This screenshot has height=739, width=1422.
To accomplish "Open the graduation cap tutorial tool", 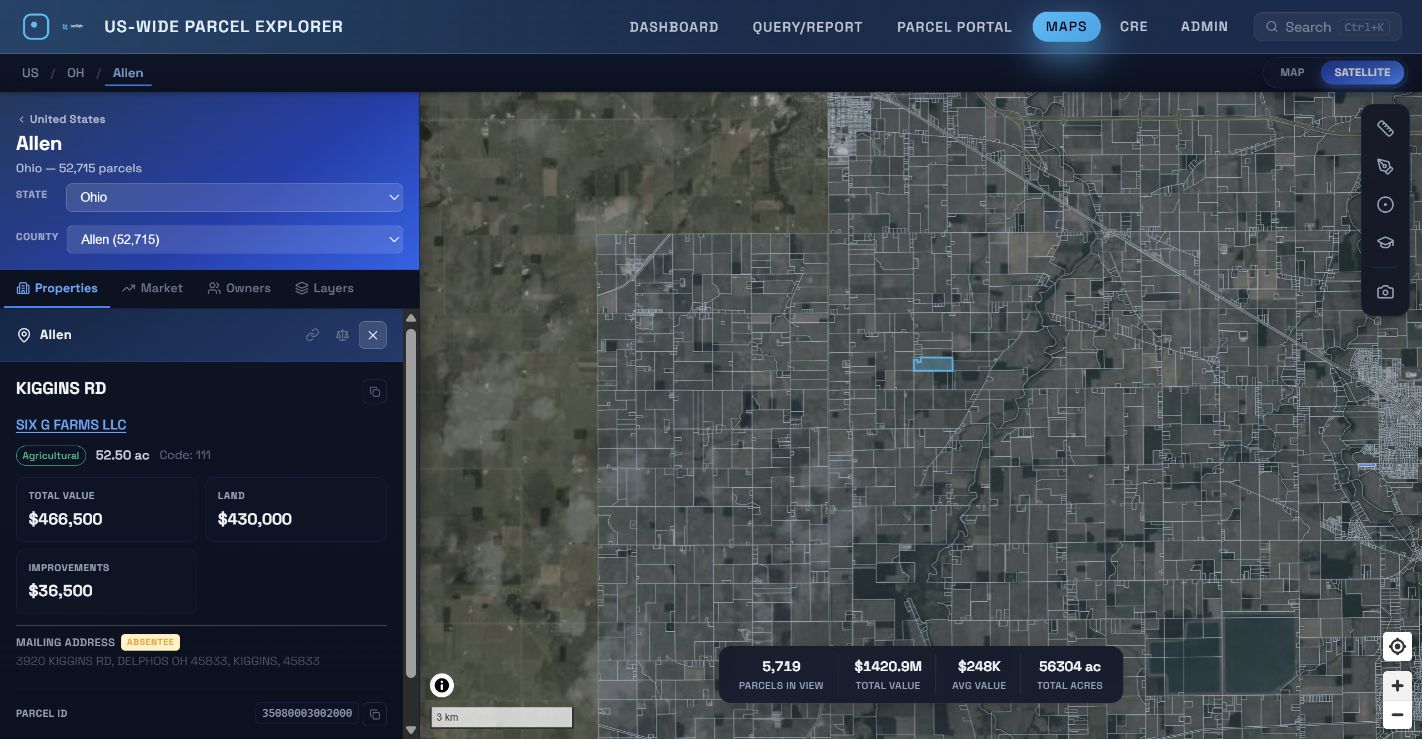I will 1385,243.
